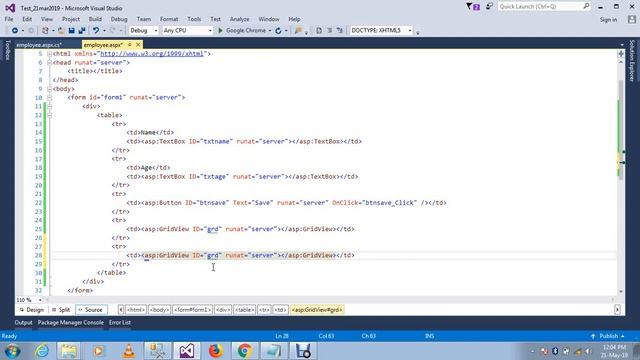
Task: Click the green Start debugging arrow
Action: click(220, 31)
